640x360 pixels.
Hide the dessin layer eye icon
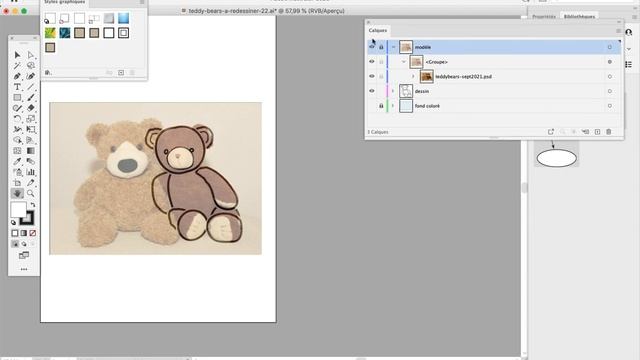(371, 91)
